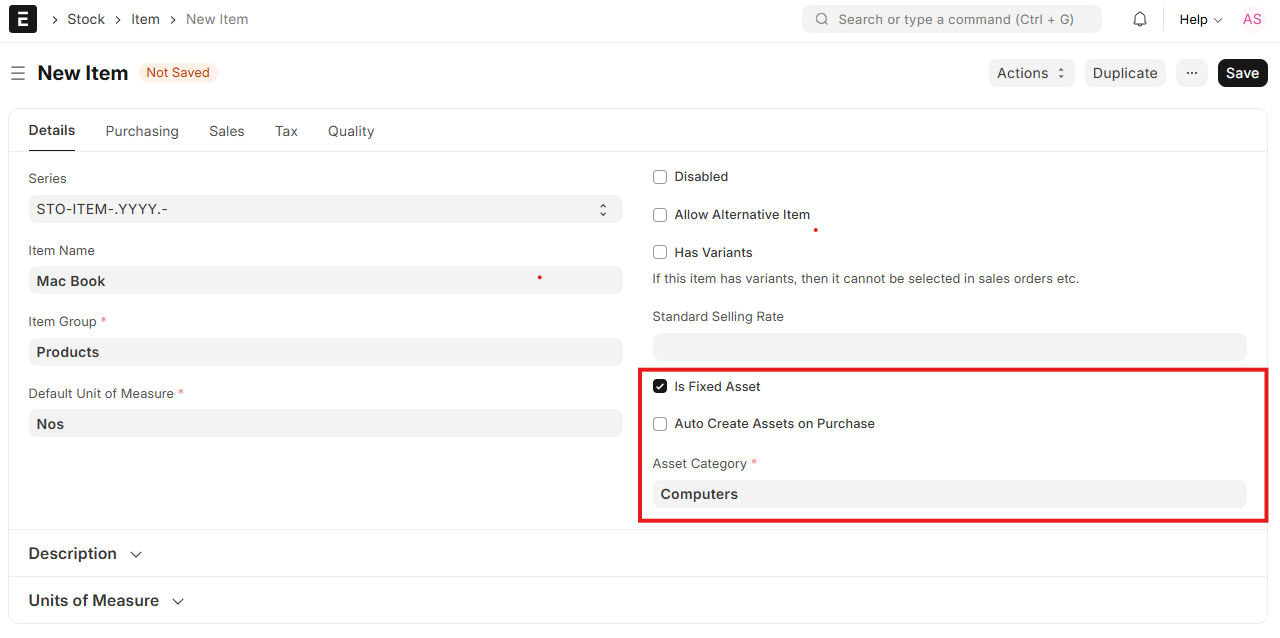Uncheck the Is Fixed Asset checkbox
The image size is (1280, 638).
coord(660,387)
